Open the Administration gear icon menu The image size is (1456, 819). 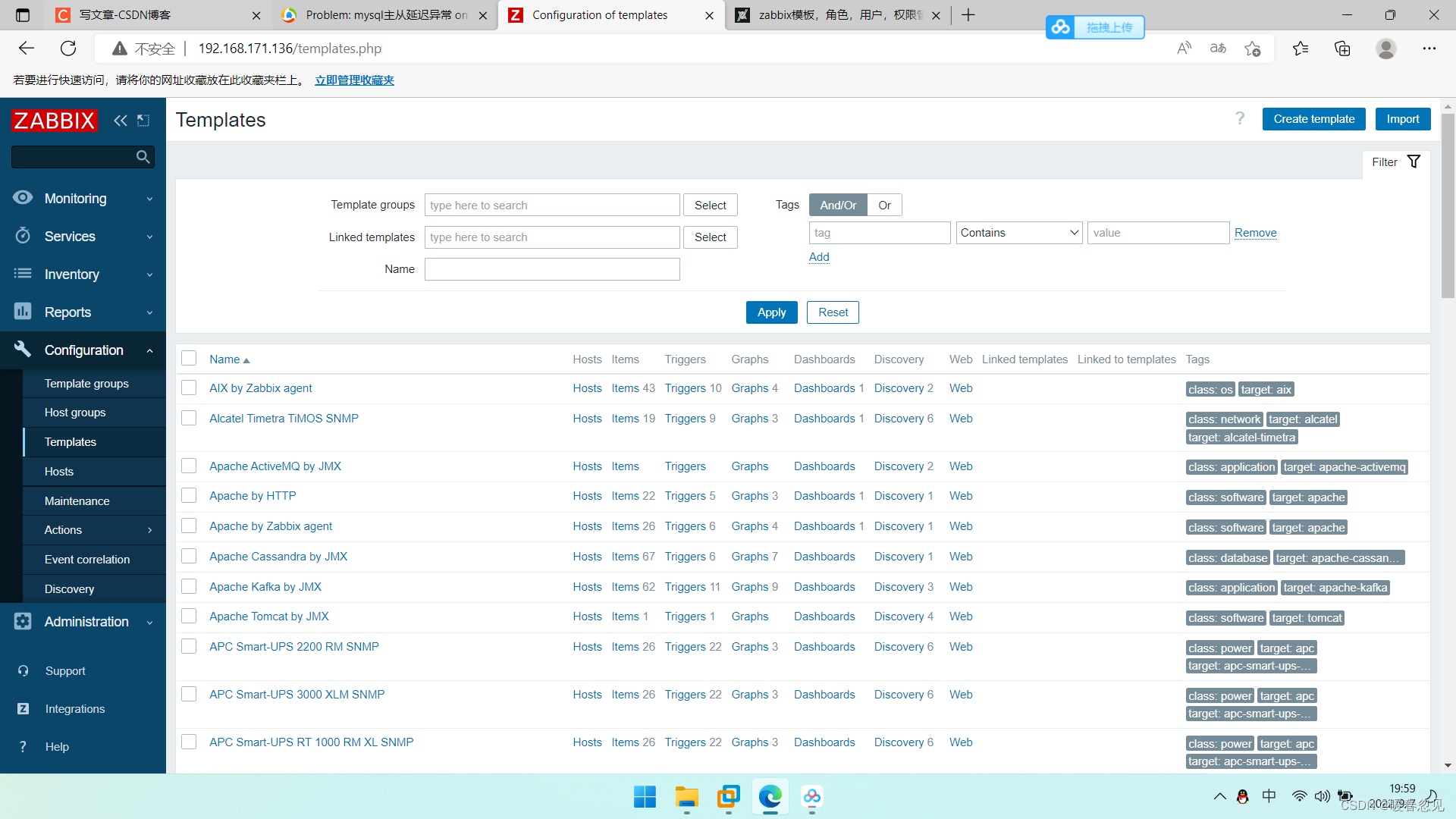pos(23,621)
